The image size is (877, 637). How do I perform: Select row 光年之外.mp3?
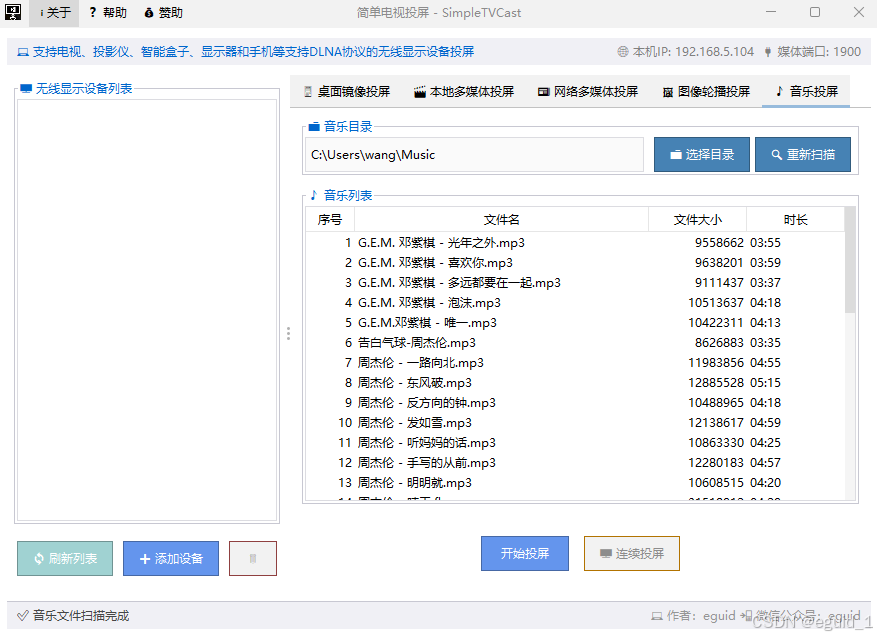pos(575,243)
